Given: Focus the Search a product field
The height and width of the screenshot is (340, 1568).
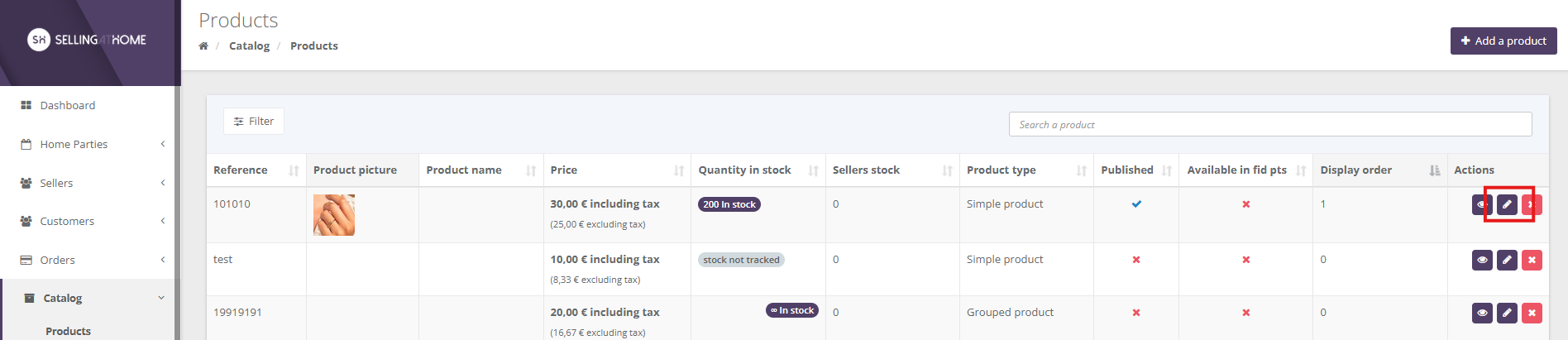Looking at the screenshot, I should point(1269,125).
